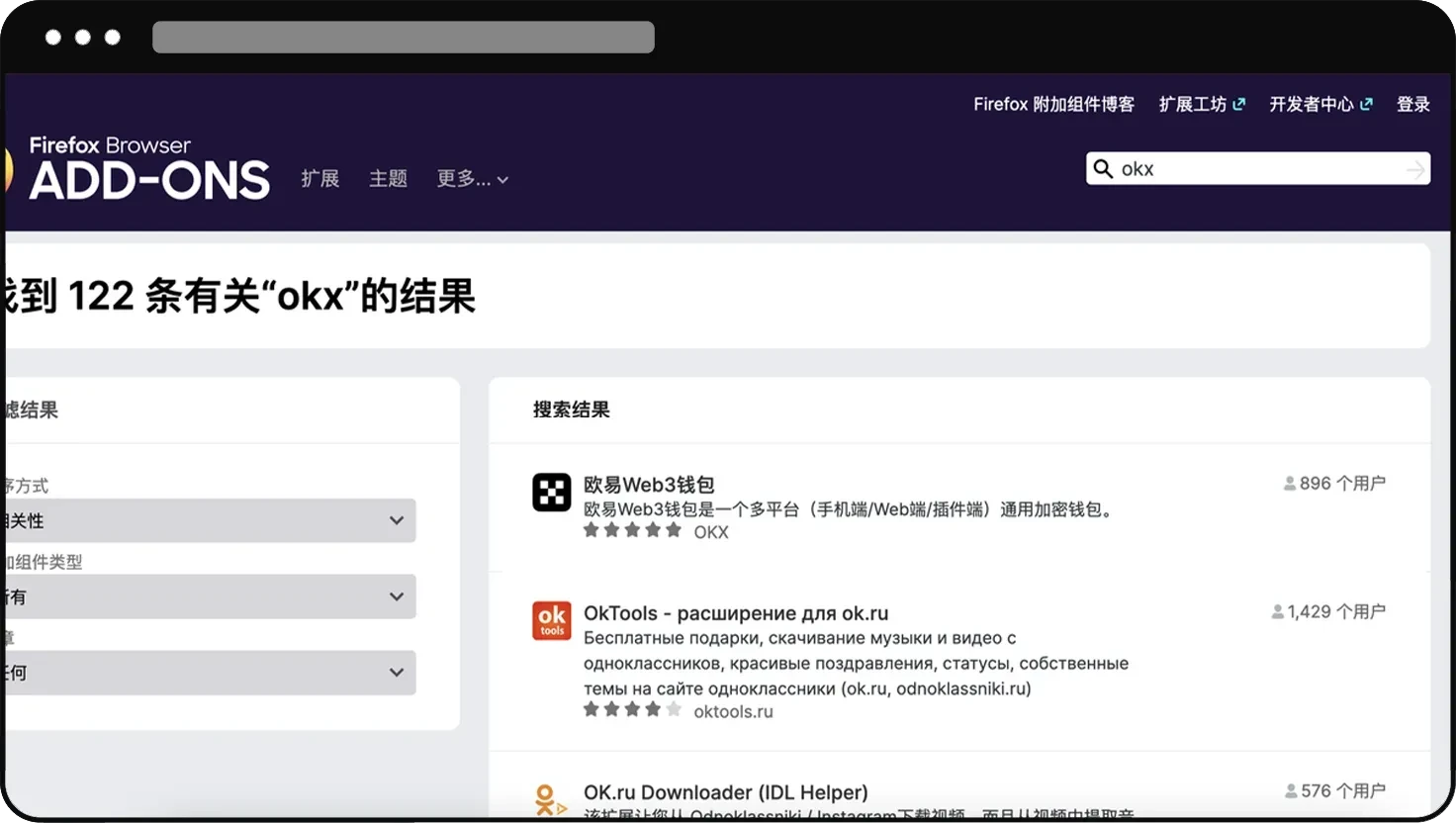Click the 896 个用户 count

point(1342,484)
